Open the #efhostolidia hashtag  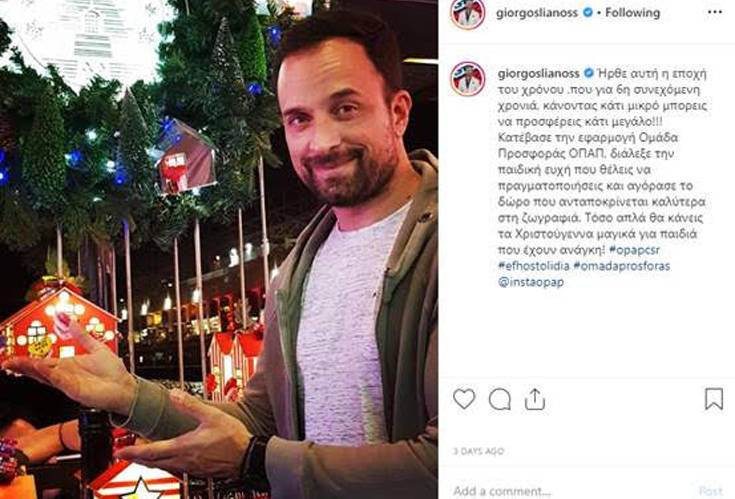(533, 266)
